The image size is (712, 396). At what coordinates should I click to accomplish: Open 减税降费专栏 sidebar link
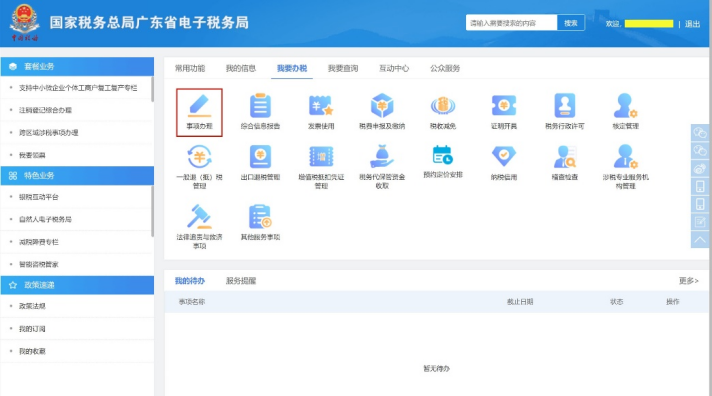[39, 242]
